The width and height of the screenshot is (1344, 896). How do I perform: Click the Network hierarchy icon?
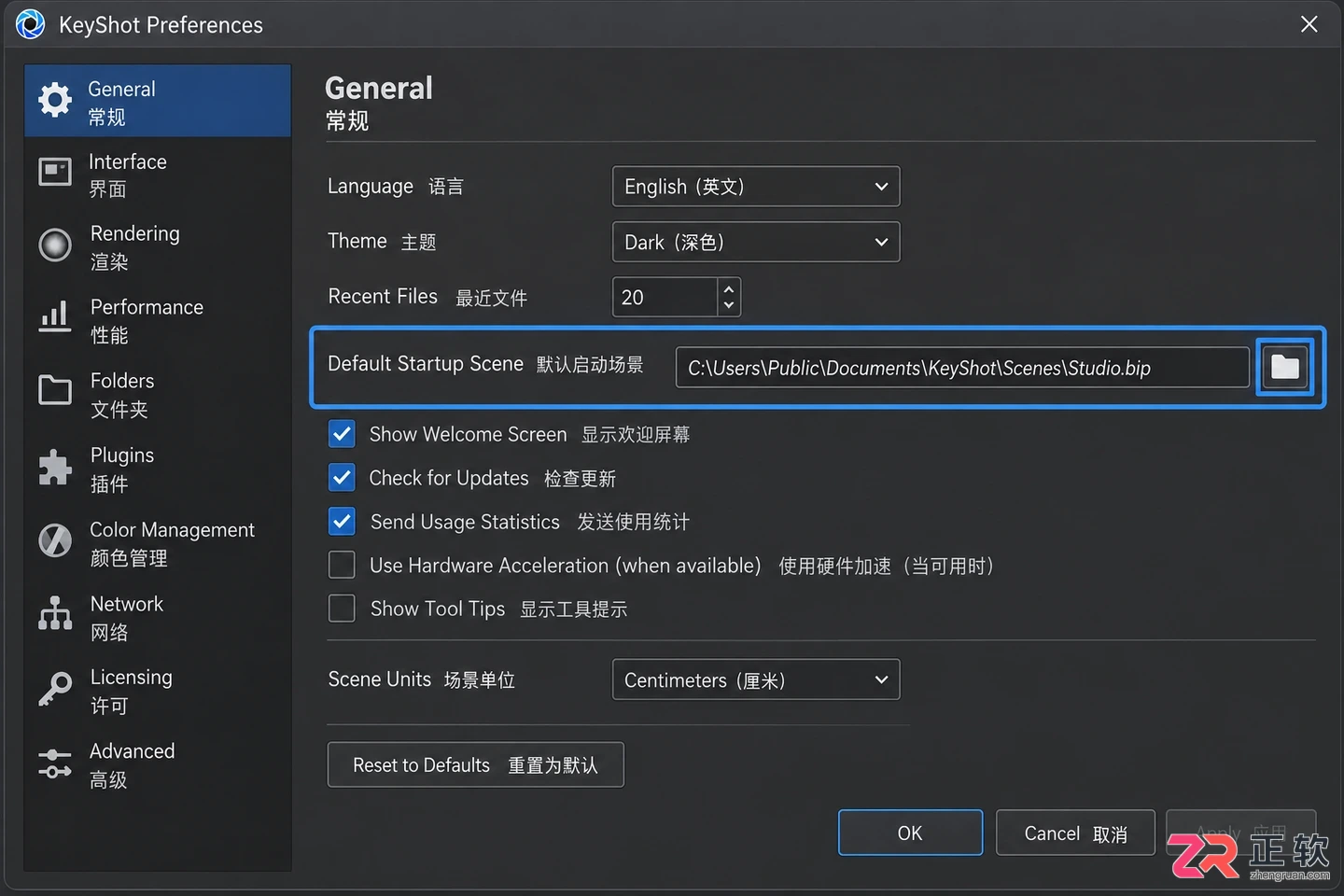(55, 613)
